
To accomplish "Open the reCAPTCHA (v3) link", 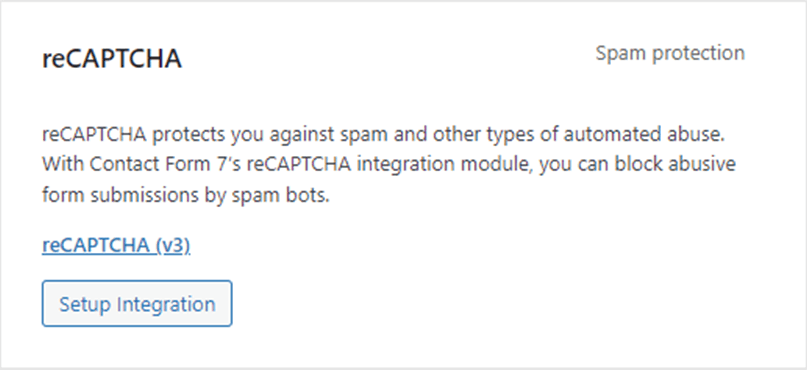I will point(116,245).
